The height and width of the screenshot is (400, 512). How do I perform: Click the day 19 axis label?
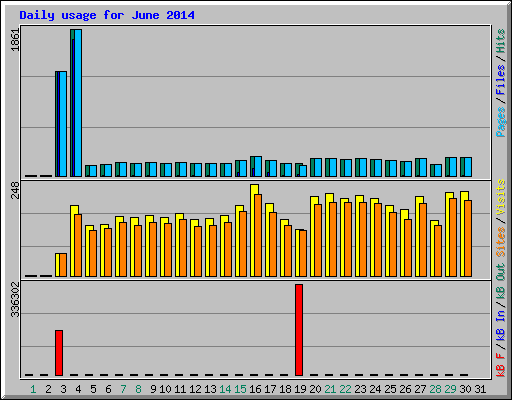(300, 389)
